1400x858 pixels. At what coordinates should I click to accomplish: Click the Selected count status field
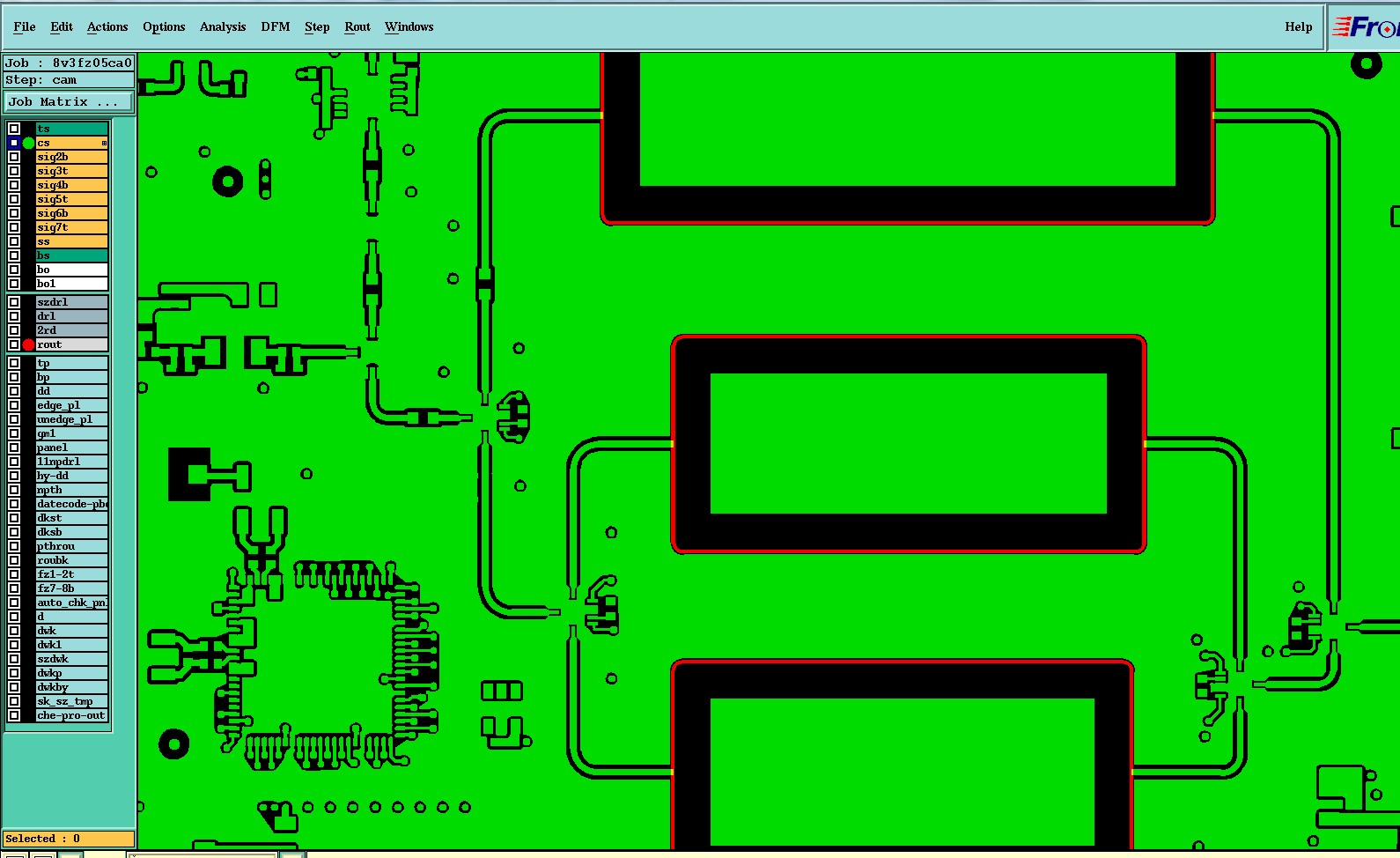tap(69, 839)
